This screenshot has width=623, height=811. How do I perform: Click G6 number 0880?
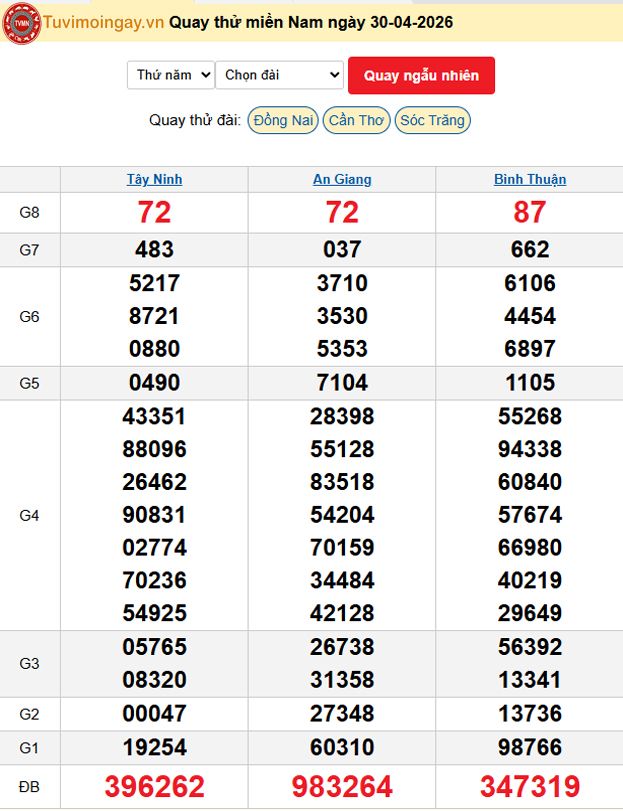coord(155,349)
